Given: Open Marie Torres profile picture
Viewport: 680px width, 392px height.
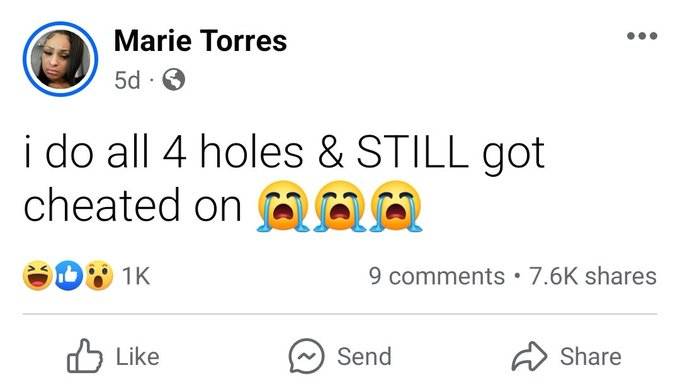Looking at the screenshot, I should pos(60,59).
